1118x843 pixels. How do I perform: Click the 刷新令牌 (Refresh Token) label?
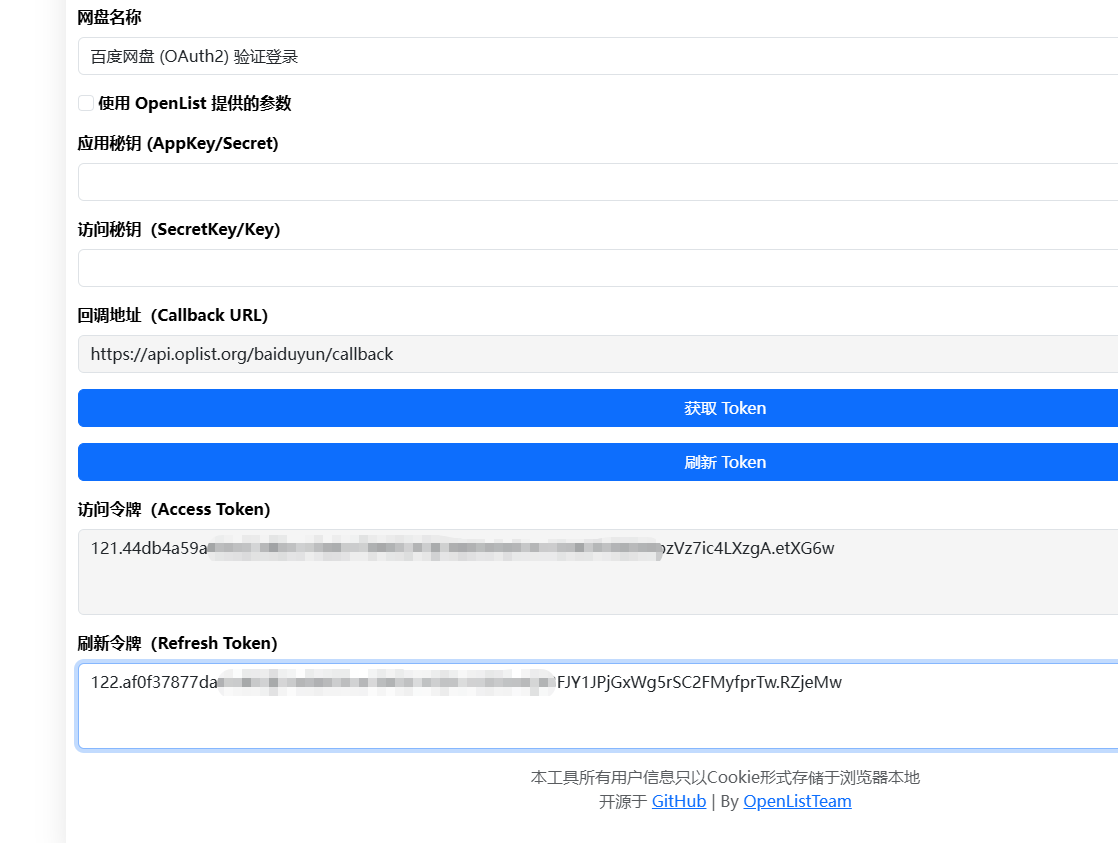coord(178,643)
